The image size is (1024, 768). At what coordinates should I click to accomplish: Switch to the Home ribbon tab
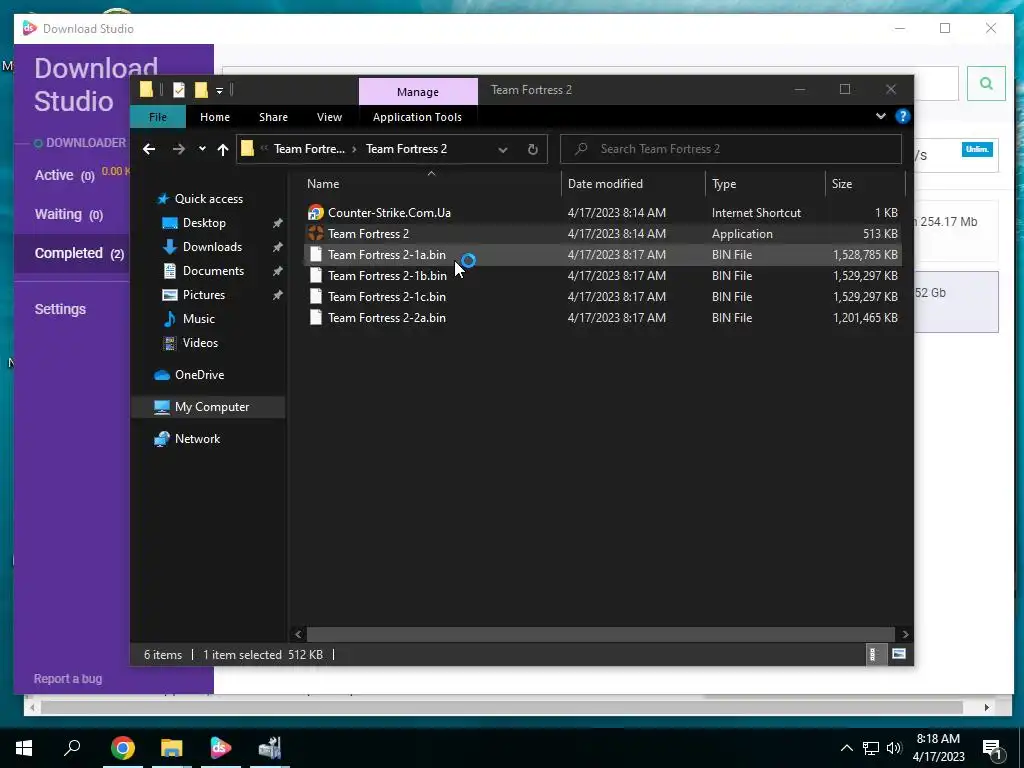tap(215, 117)
